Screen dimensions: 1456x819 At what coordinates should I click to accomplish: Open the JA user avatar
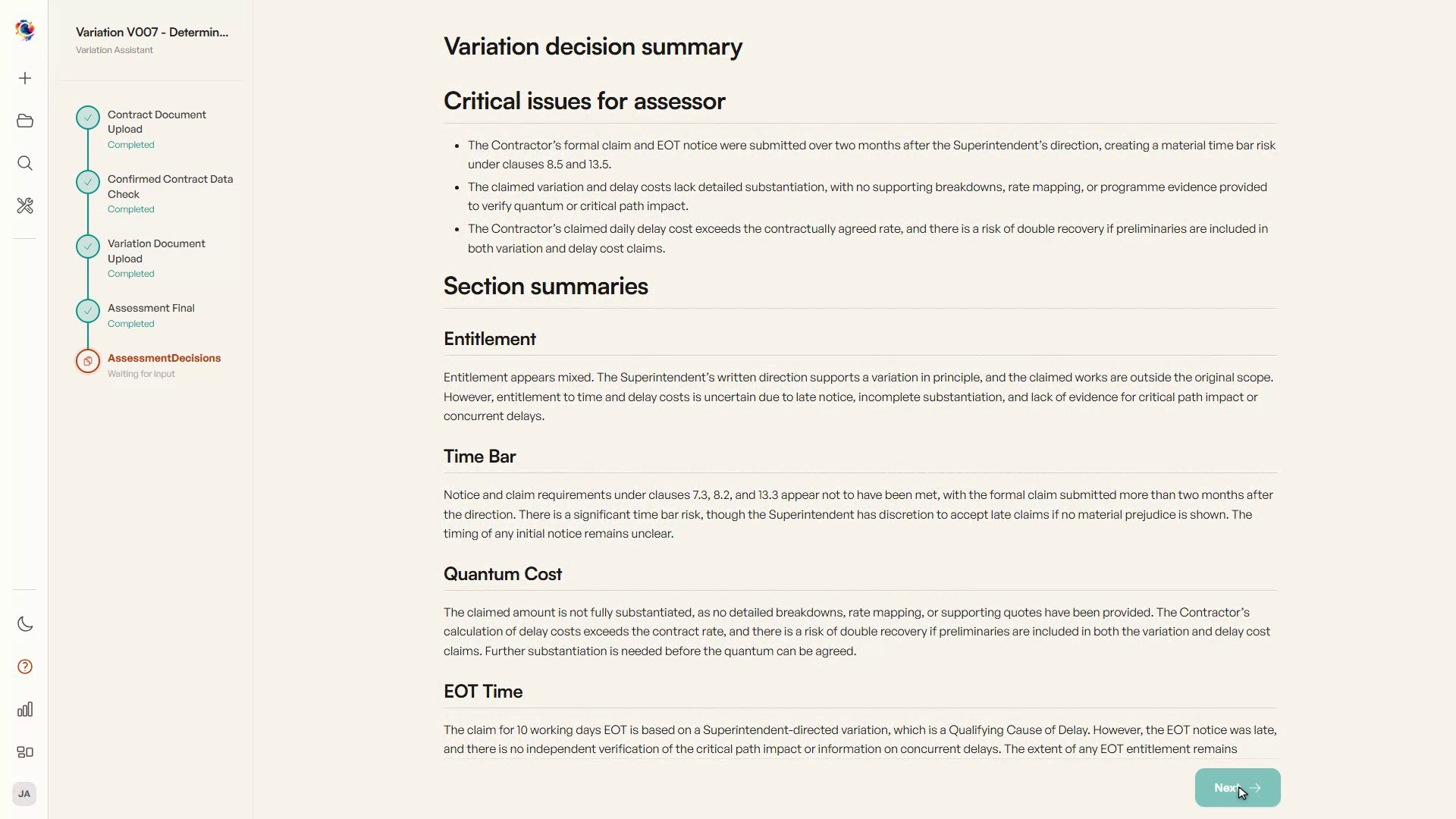(x=24, y=794)
